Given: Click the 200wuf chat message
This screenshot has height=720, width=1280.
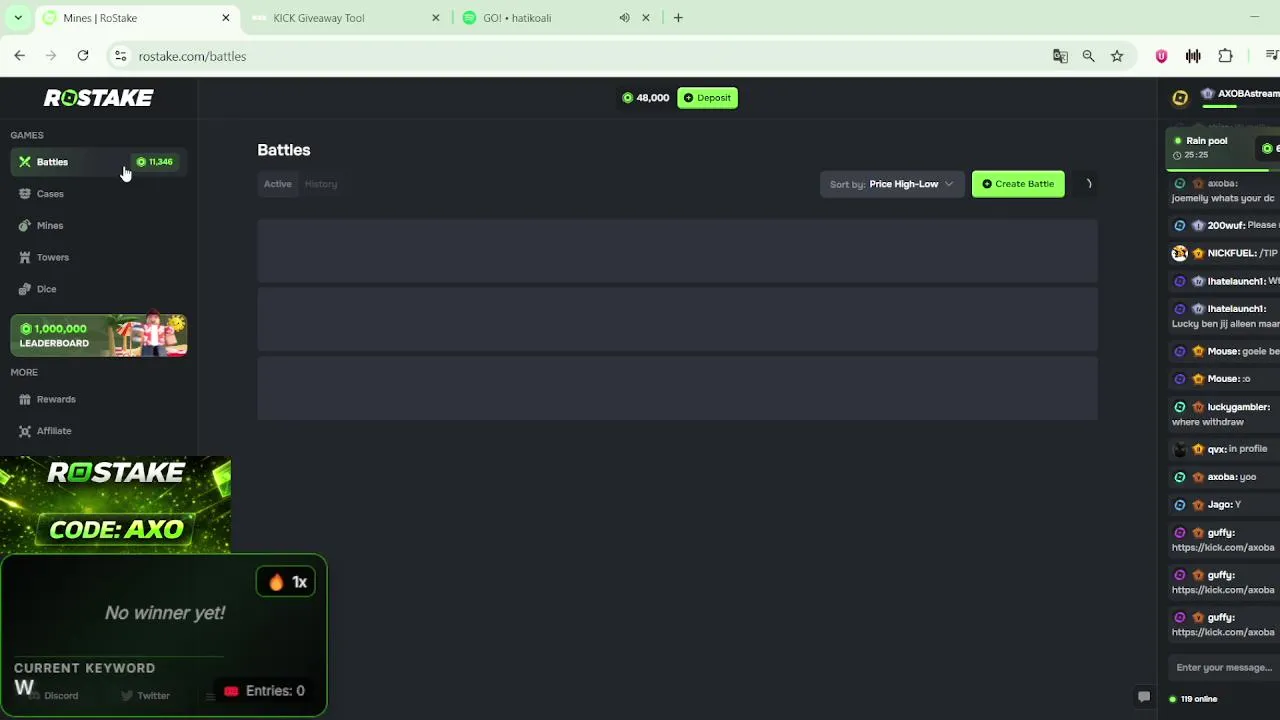Looking at the screenshot, I should click(x=1225, y=225).
